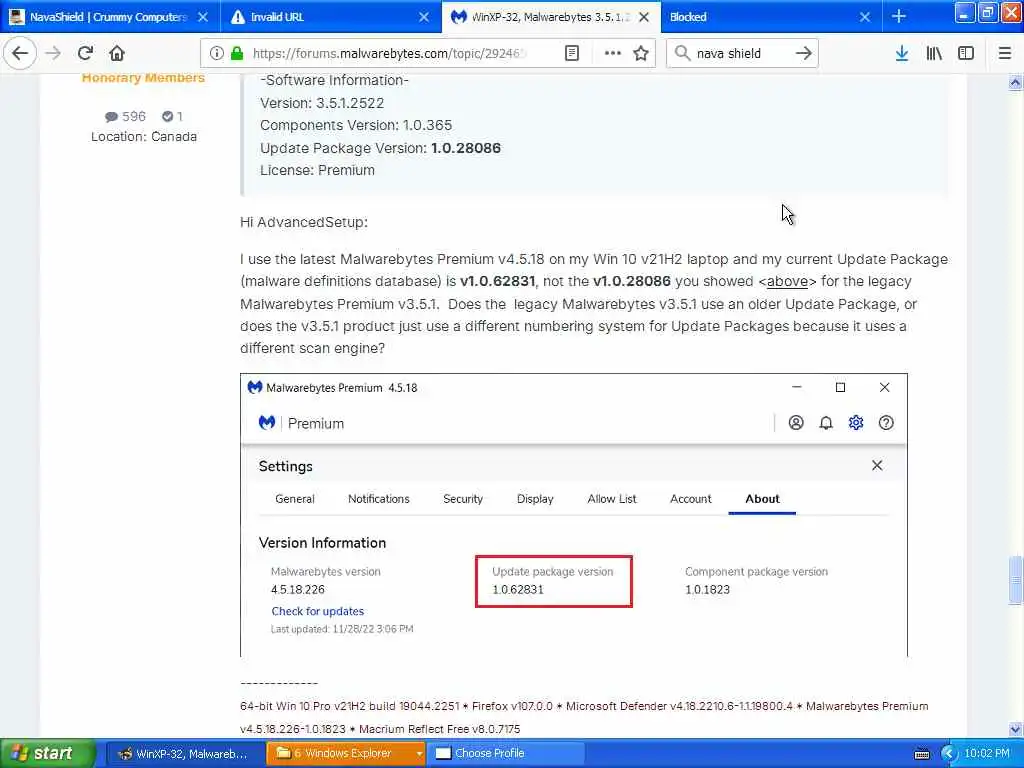The height and width of the screenshot is (768, 1024).
Task: Submit search with the arrow button
Action: click(803, 54)
